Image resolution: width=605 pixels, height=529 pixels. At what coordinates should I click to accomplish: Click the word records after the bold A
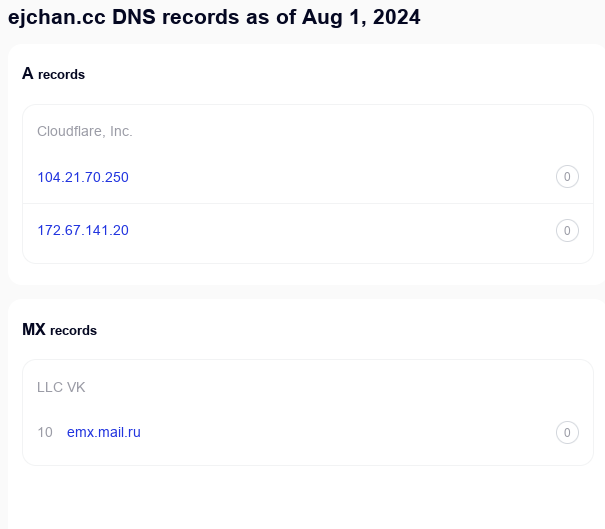(61, 75)
